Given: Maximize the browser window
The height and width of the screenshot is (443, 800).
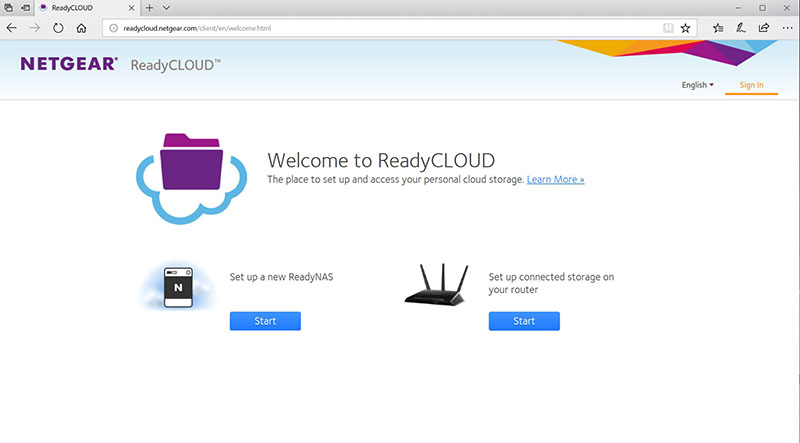Looking at the screenshot, I should coord(762,8).
